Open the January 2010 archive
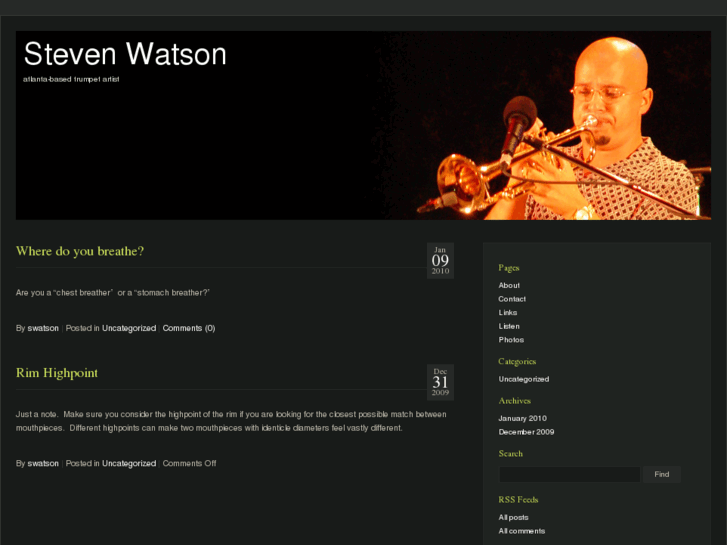 pyautogui.click(x=523, y=418)
